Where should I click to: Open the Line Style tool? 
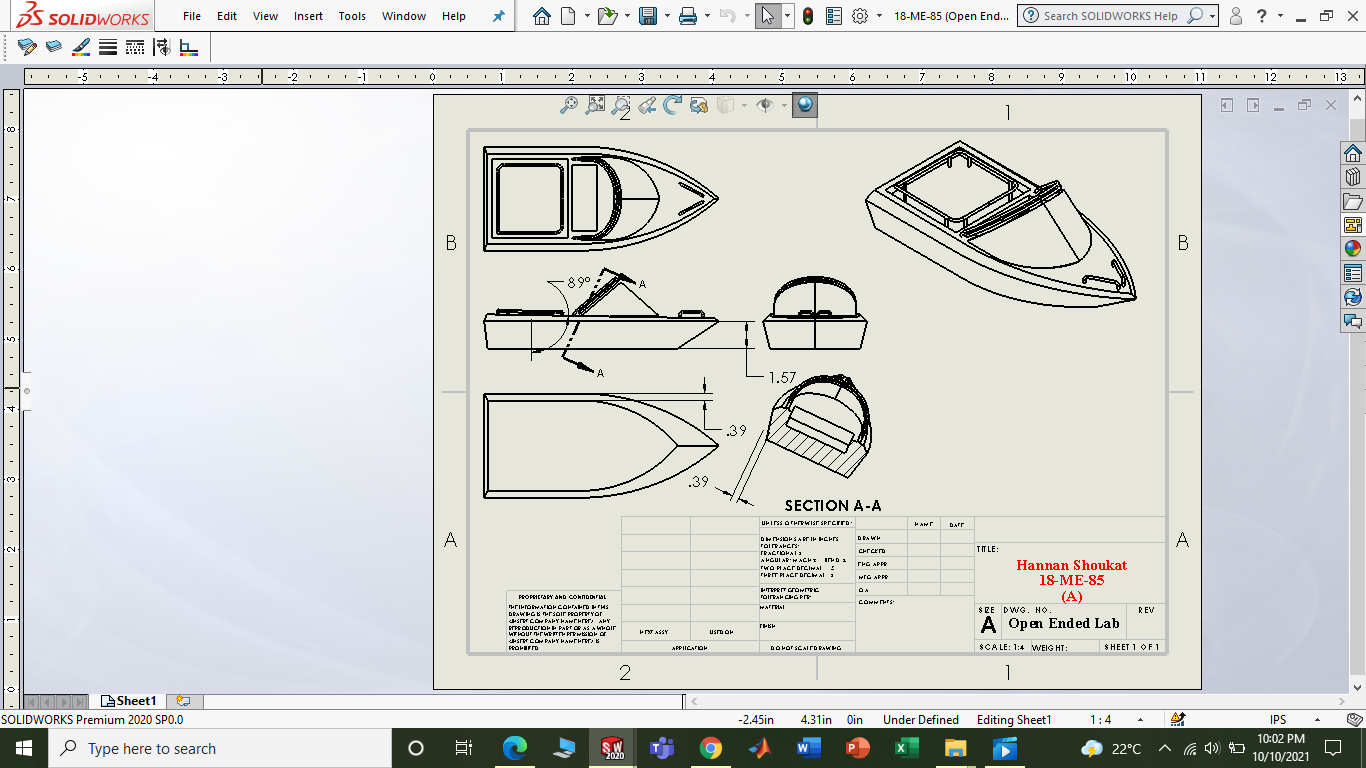[x=135, y=47]
